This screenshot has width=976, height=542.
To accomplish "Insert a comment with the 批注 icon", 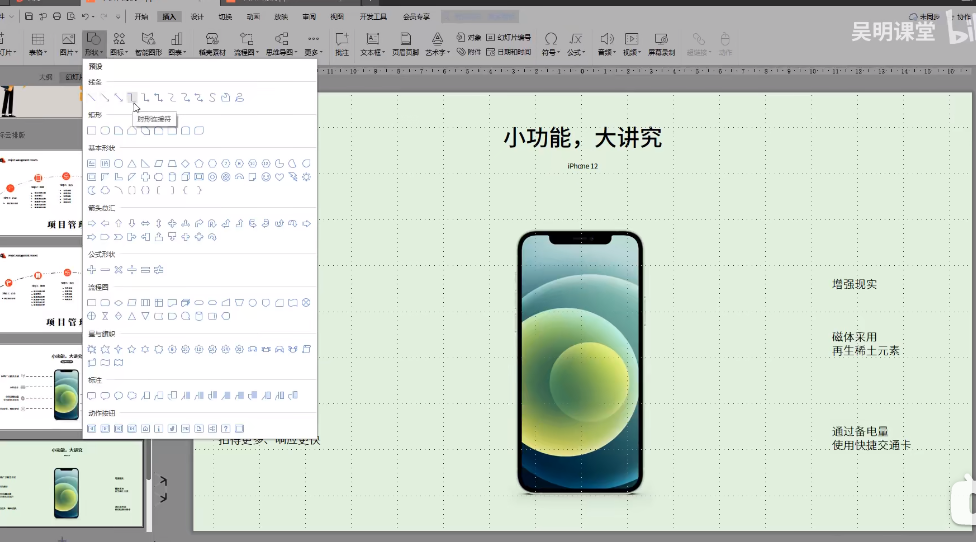I will click(x=343, y=44).
